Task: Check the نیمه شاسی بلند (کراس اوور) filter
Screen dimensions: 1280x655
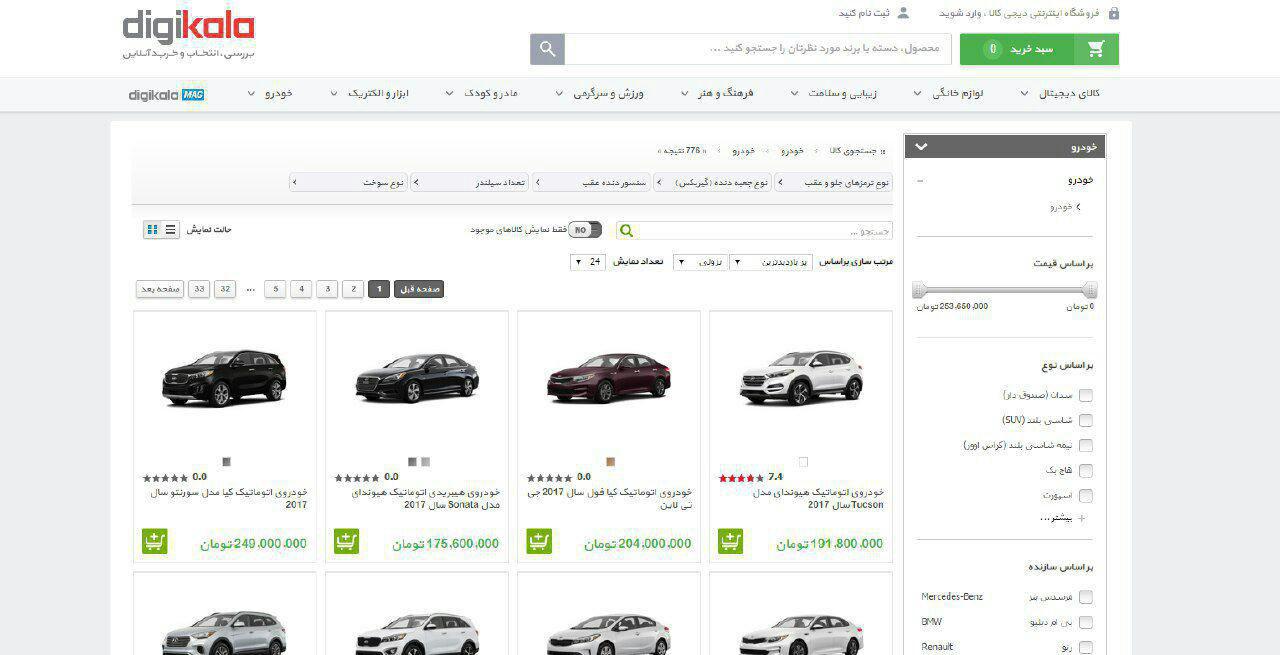Action: (1086, 446)
